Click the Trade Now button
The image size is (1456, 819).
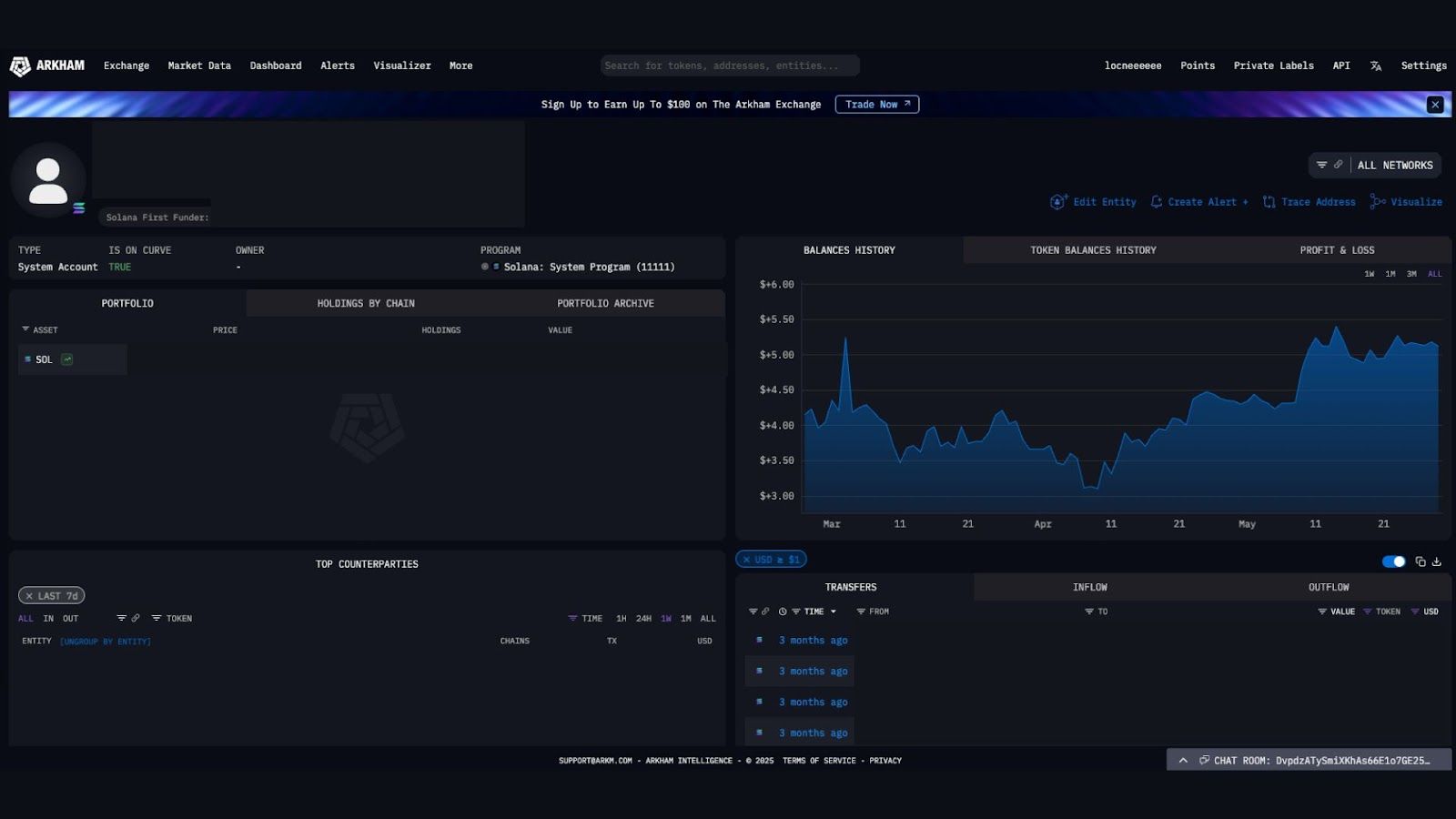pyautogui.click(x=876, y=105)
